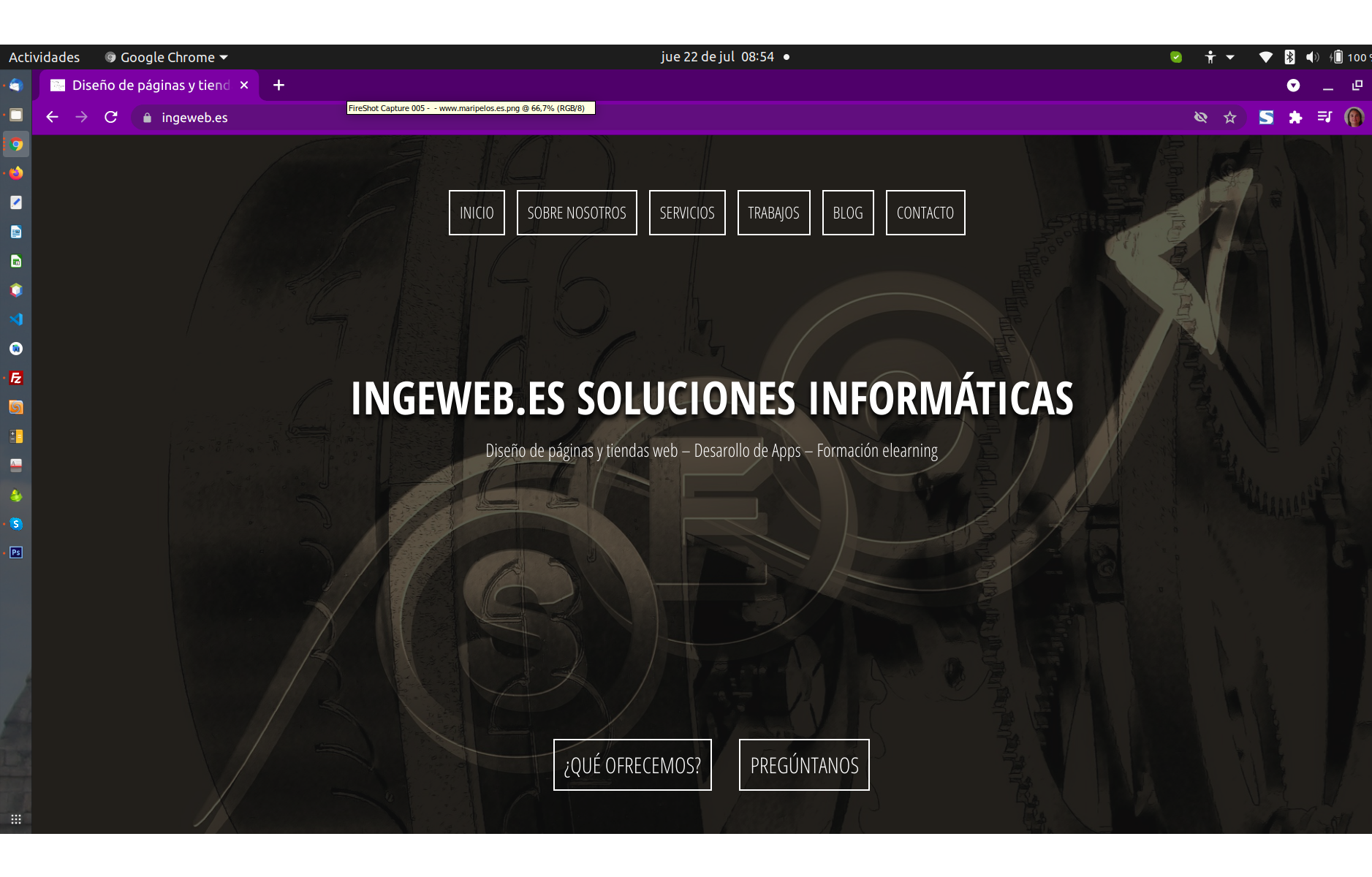Open TRABAJOS in the site navigation
1372x877 pixels.
click(773, 213)
